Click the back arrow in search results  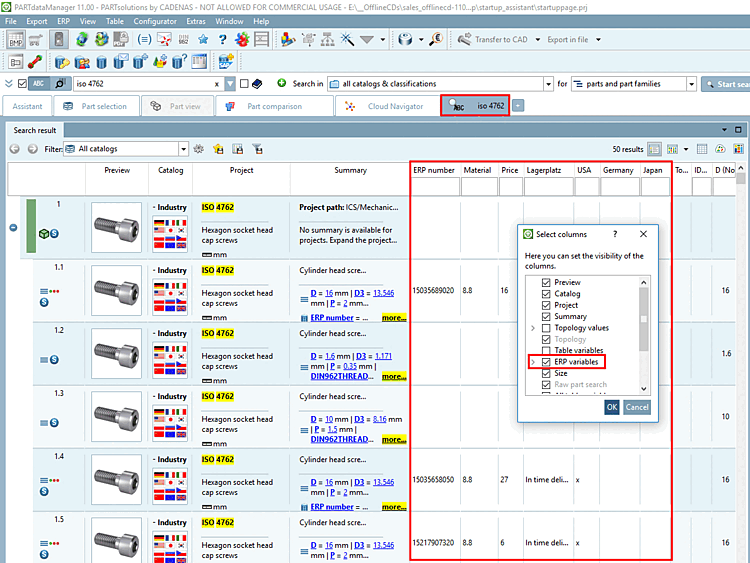[15, 149]
